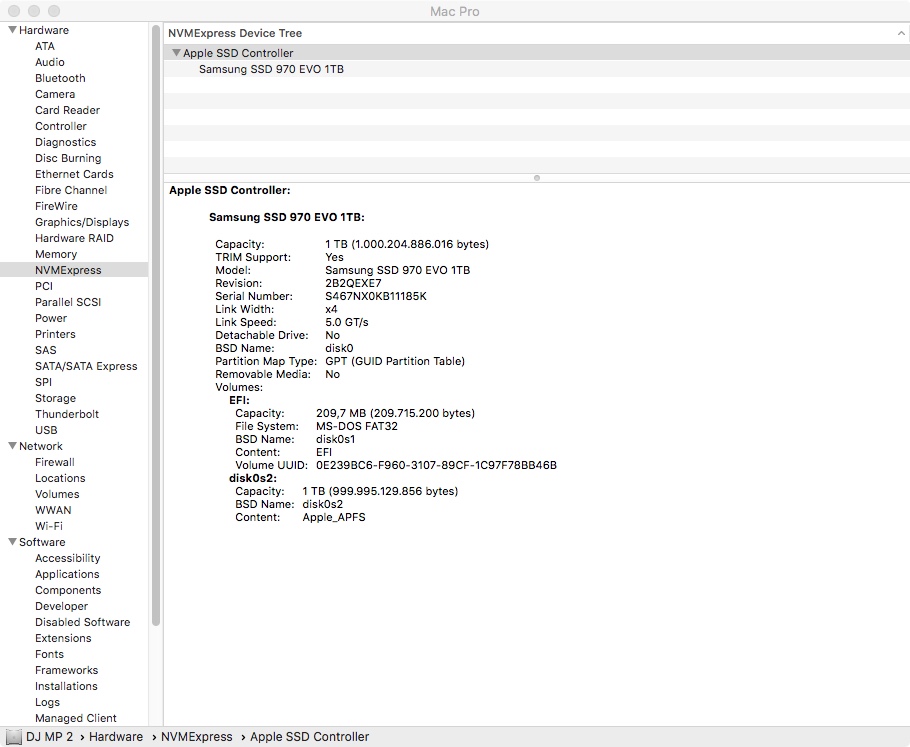Open the Ethernet Cards entry
Screen dimensions: 910x747
[x=74, y=174]
